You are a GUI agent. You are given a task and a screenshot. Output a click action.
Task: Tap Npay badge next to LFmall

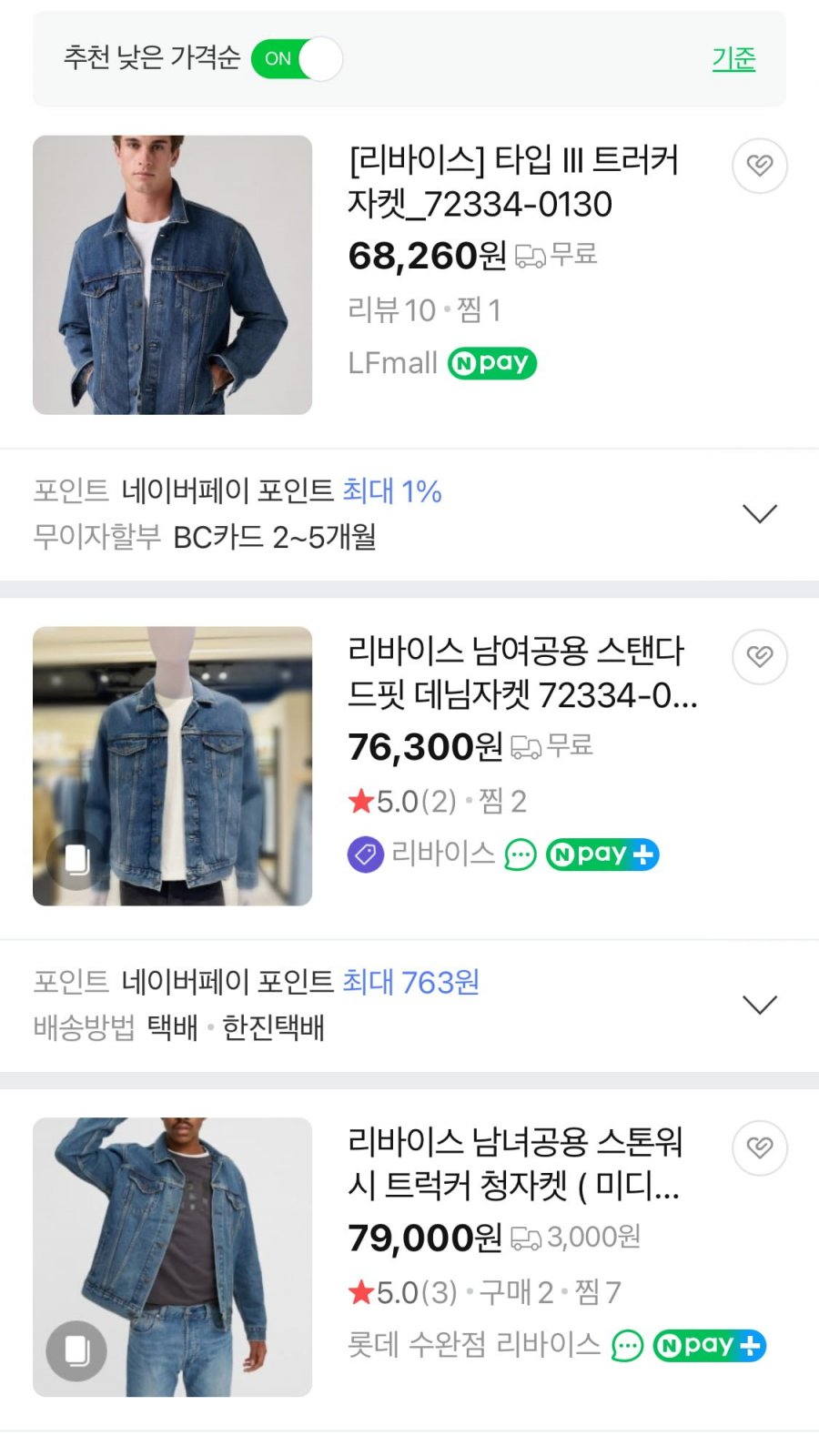[x=492, y=363]
